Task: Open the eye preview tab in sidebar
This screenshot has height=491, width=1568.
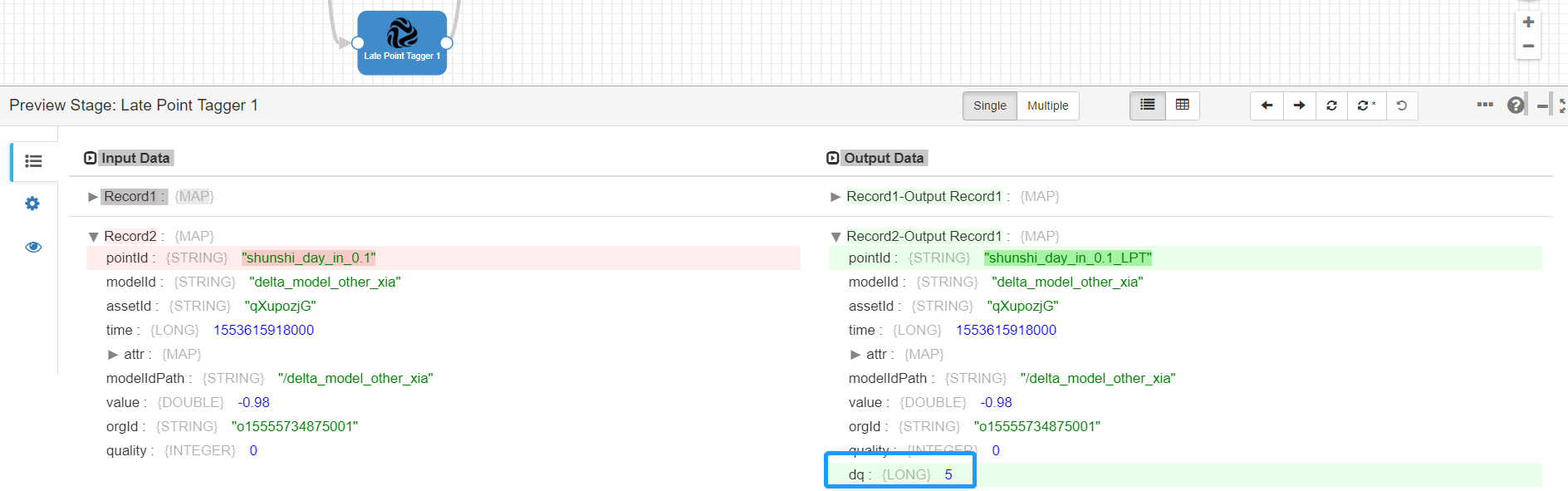Action: pos(33,247)
